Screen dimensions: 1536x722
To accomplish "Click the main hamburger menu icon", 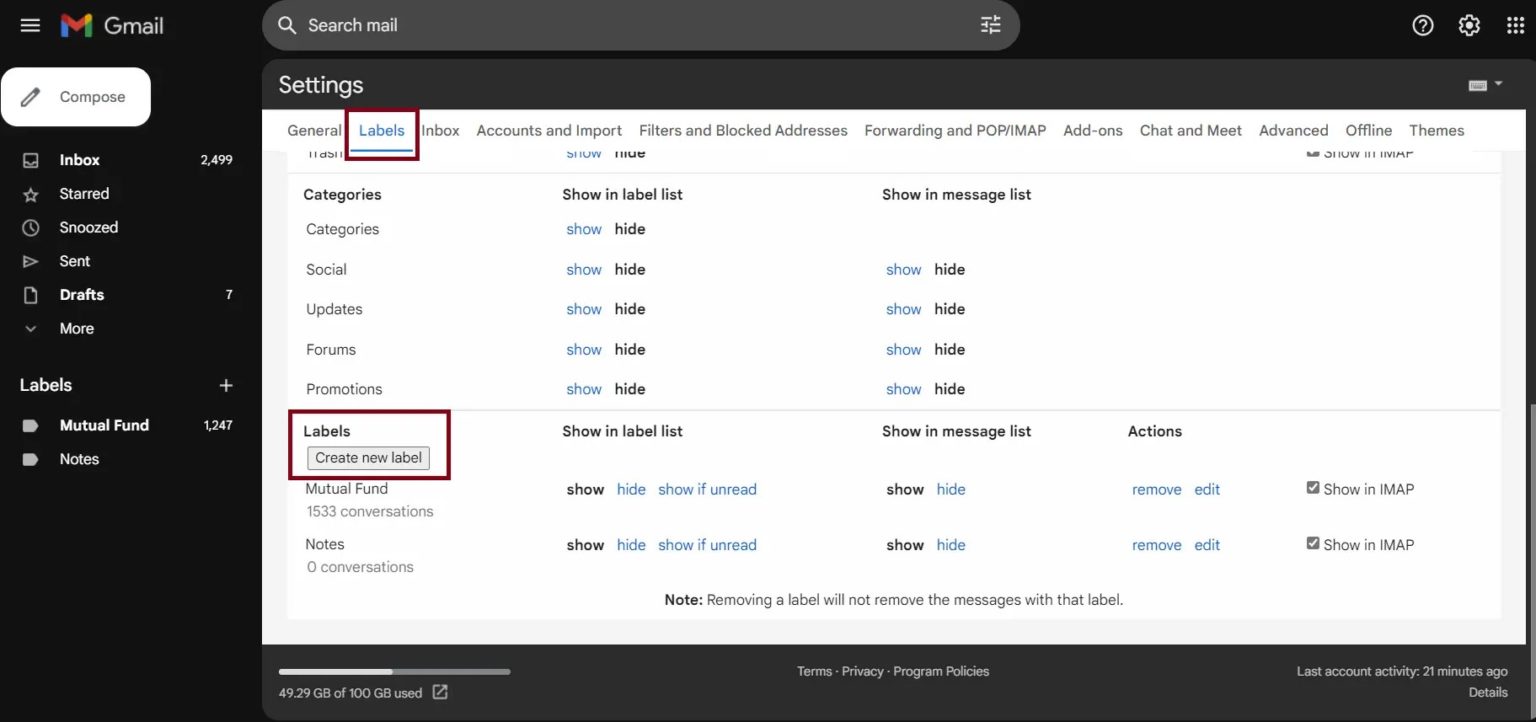I will coord(30,25).
